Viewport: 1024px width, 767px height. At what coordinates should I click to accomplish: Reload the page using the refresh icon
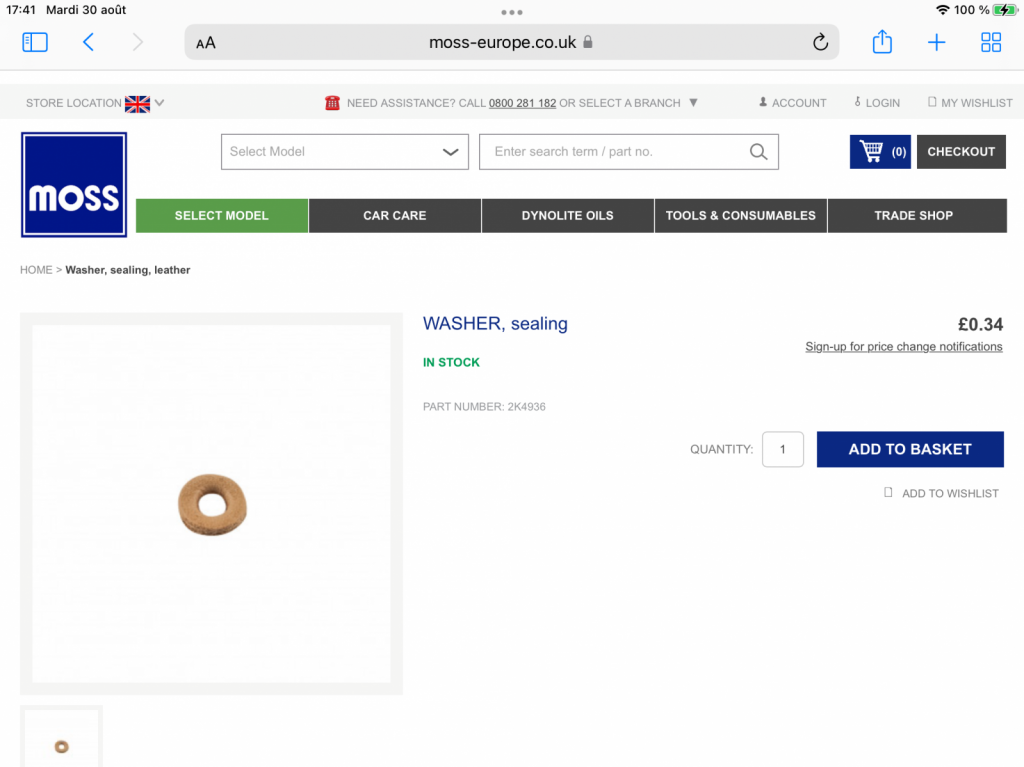tap(820, 42)
